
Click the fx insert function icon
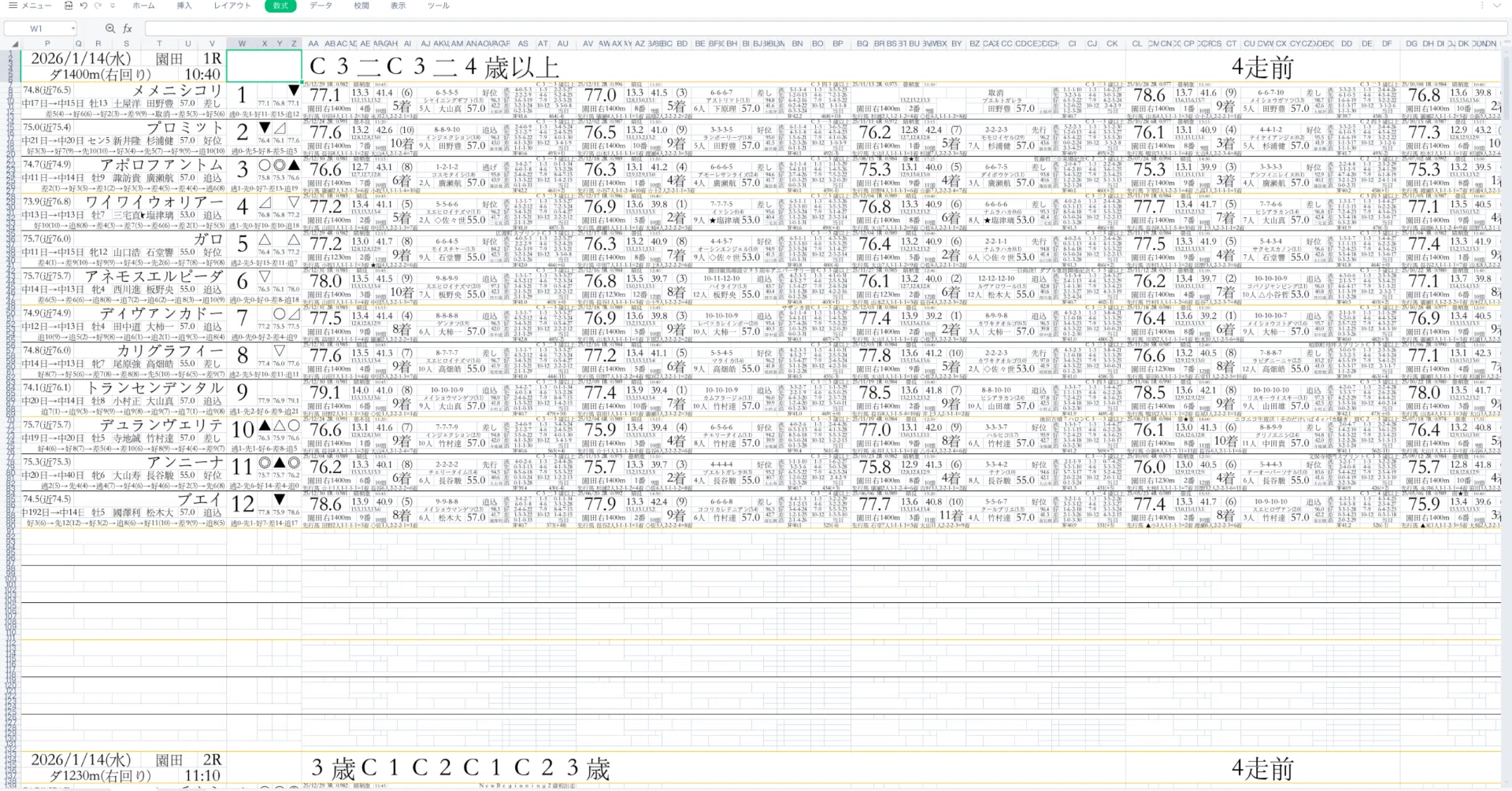pyautogui.click(x=128, y=28)
